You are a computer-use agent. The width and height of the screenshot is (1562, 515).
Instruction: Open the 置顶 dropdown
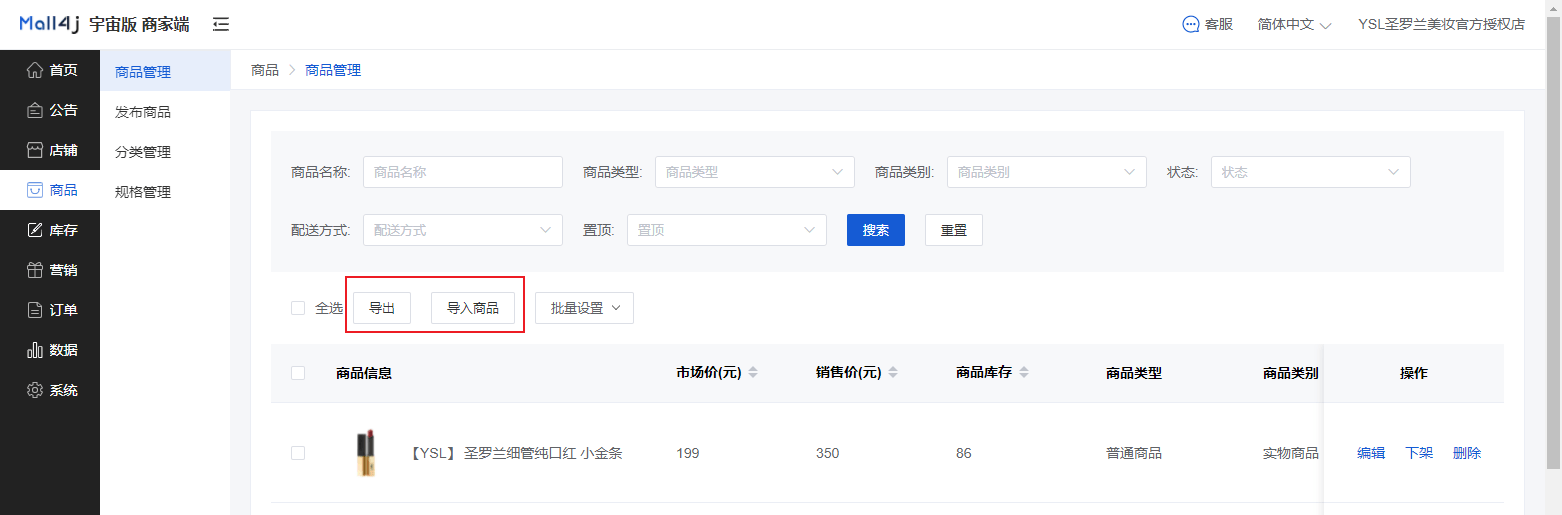click(x=727, y=230)
